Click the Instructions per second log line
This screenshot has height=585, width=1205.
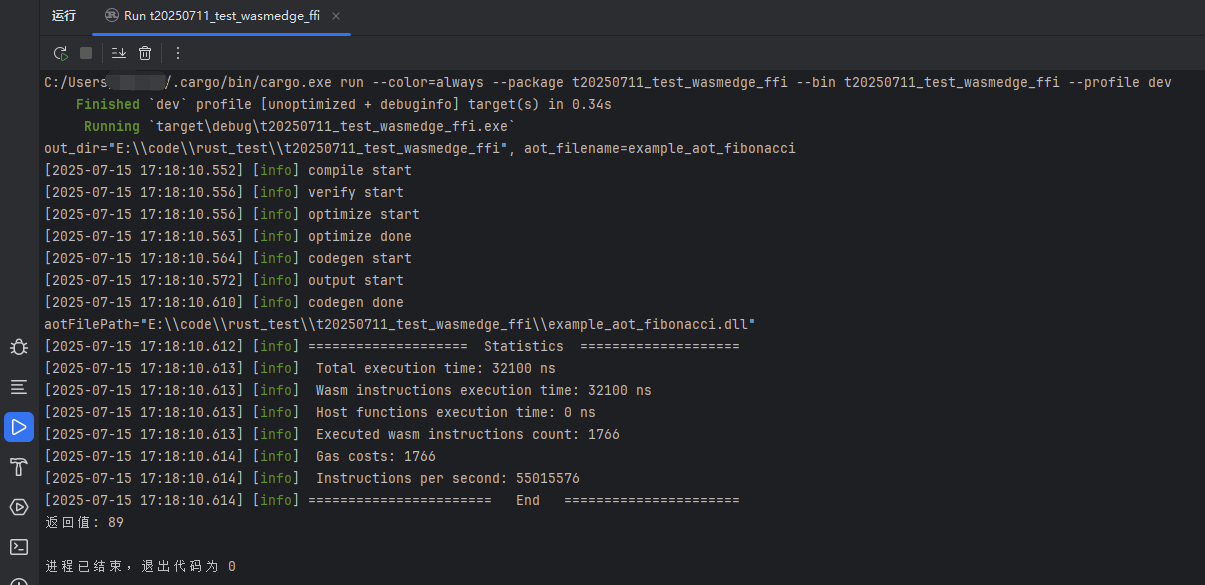coord(312,478)
